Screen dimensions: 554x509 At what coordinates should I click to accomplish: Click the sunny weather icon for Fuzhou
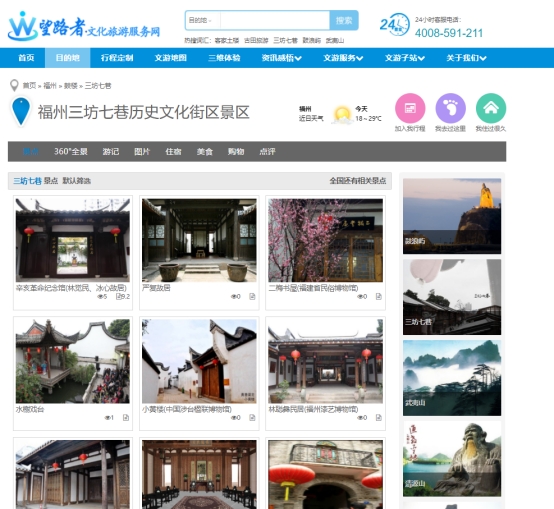[x=342, y=114]
